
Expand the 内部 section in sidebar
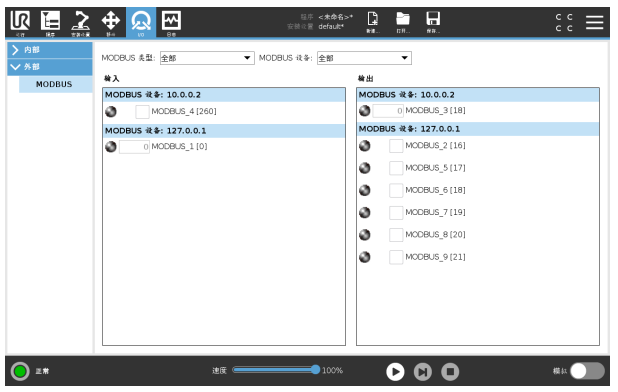[x=50, y=50]
